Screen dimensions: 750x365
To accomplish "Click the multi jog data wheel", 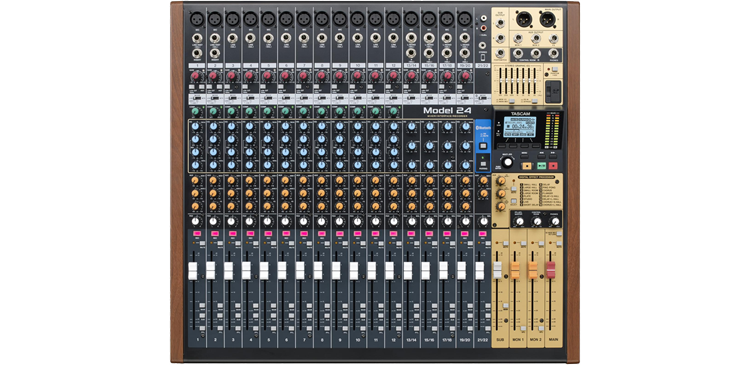I will [x=507, y=162].
